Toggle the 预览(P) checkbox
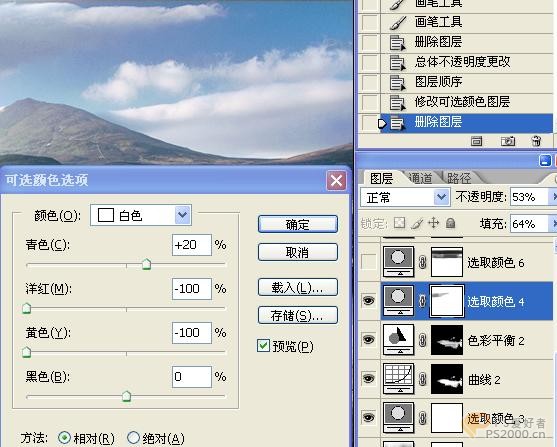The image size is (557, 447). coord(263,346)
